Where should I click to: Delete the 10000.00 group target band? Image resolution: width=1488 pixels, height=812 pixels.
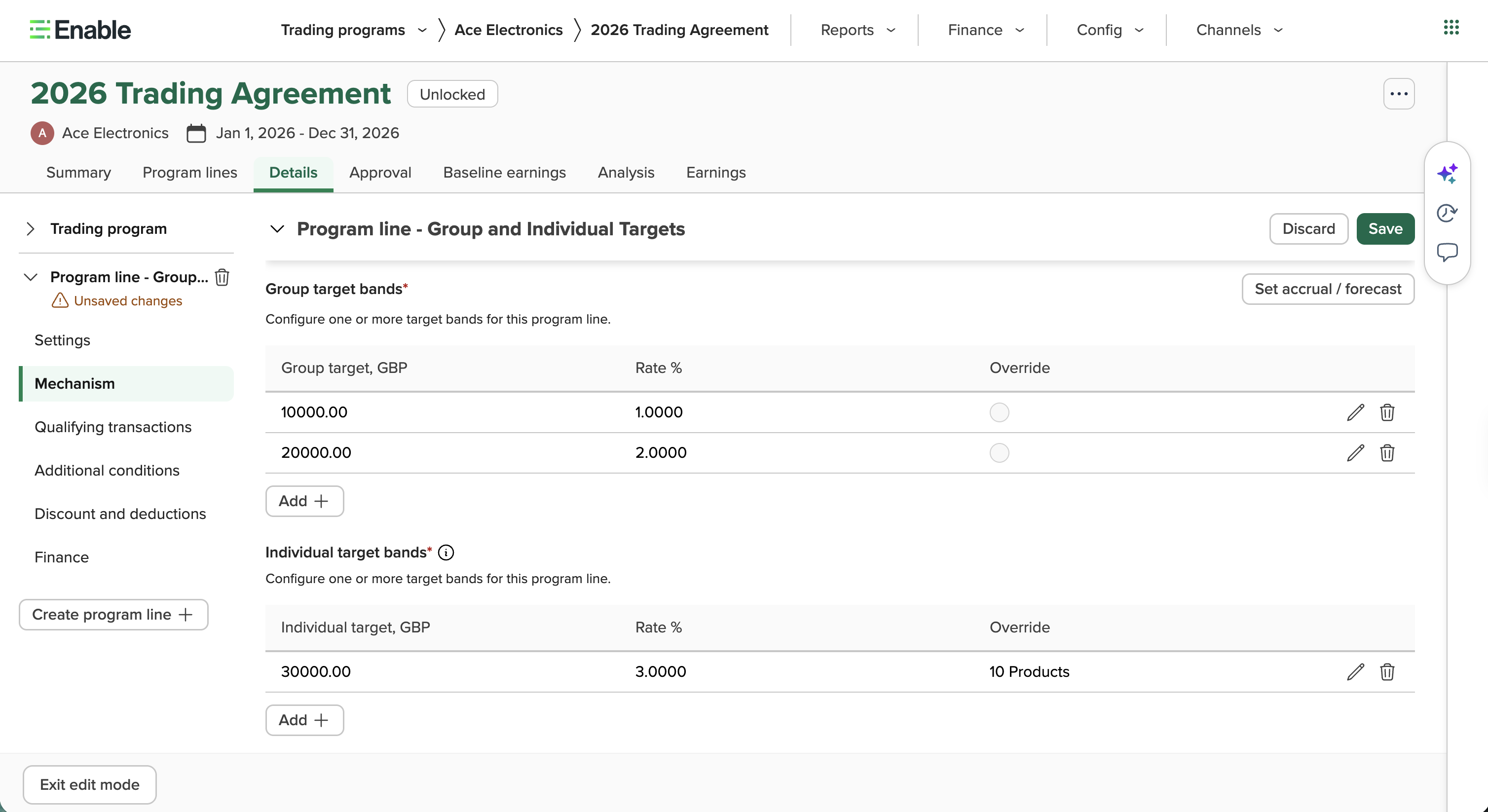(x=1387, y=412)
